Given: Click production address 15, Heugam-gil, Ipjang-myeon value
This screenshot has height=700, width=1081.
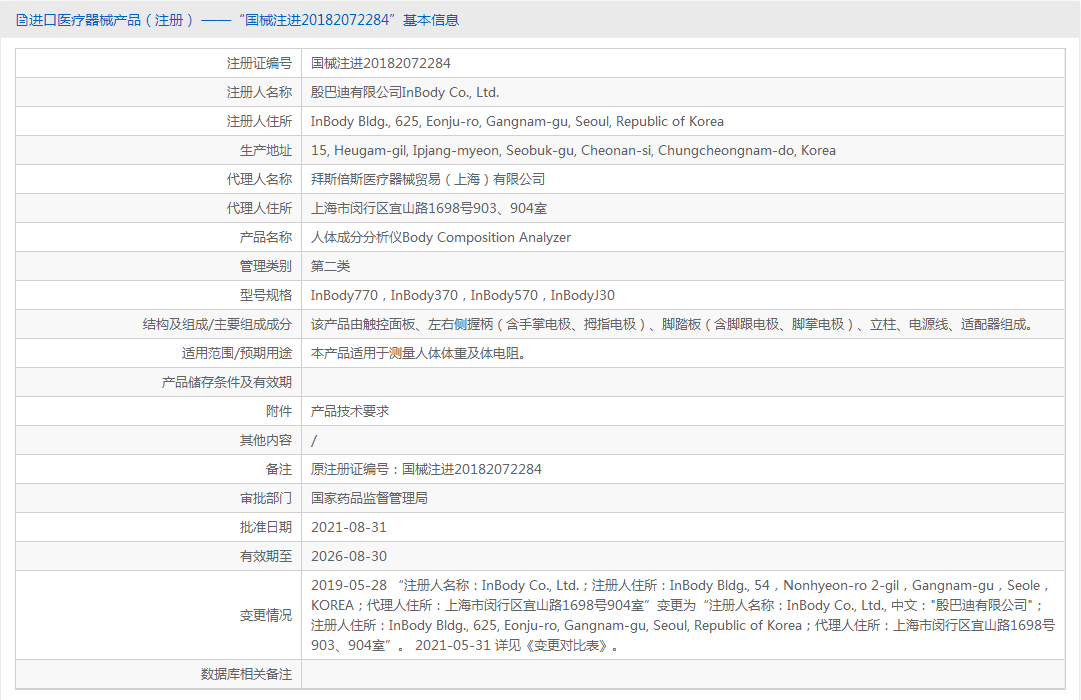Looking at the screenshot, I should 573,150.
